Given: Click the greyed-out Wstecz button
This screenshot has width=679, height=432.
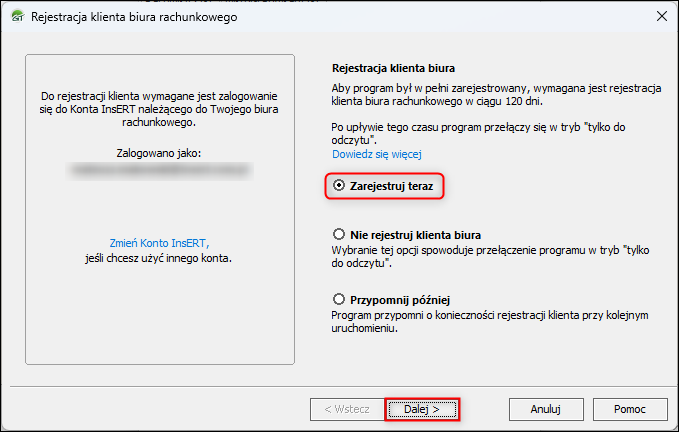Looking at the screenshot, I should (x=347, y=409).
